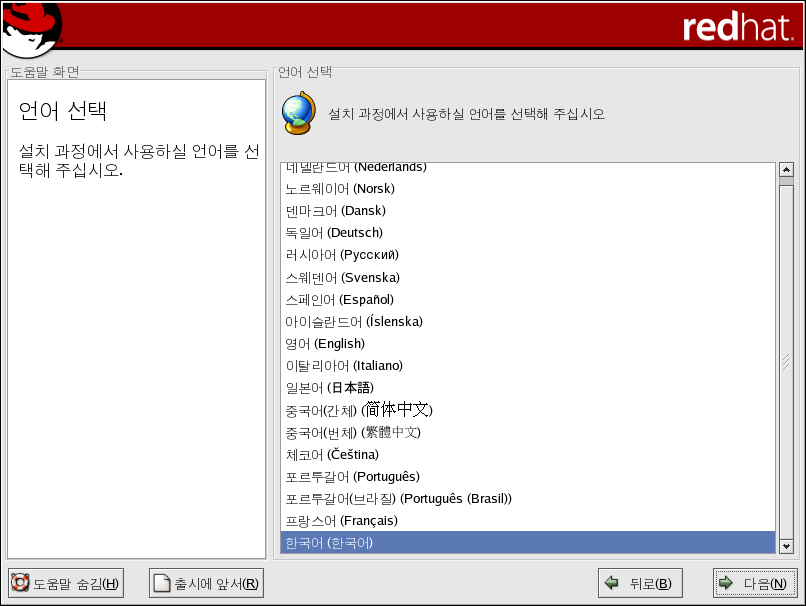Select 러시아어 (Русский) language
This screenshot has height=606, width=806.
click(x=341, y=255)
